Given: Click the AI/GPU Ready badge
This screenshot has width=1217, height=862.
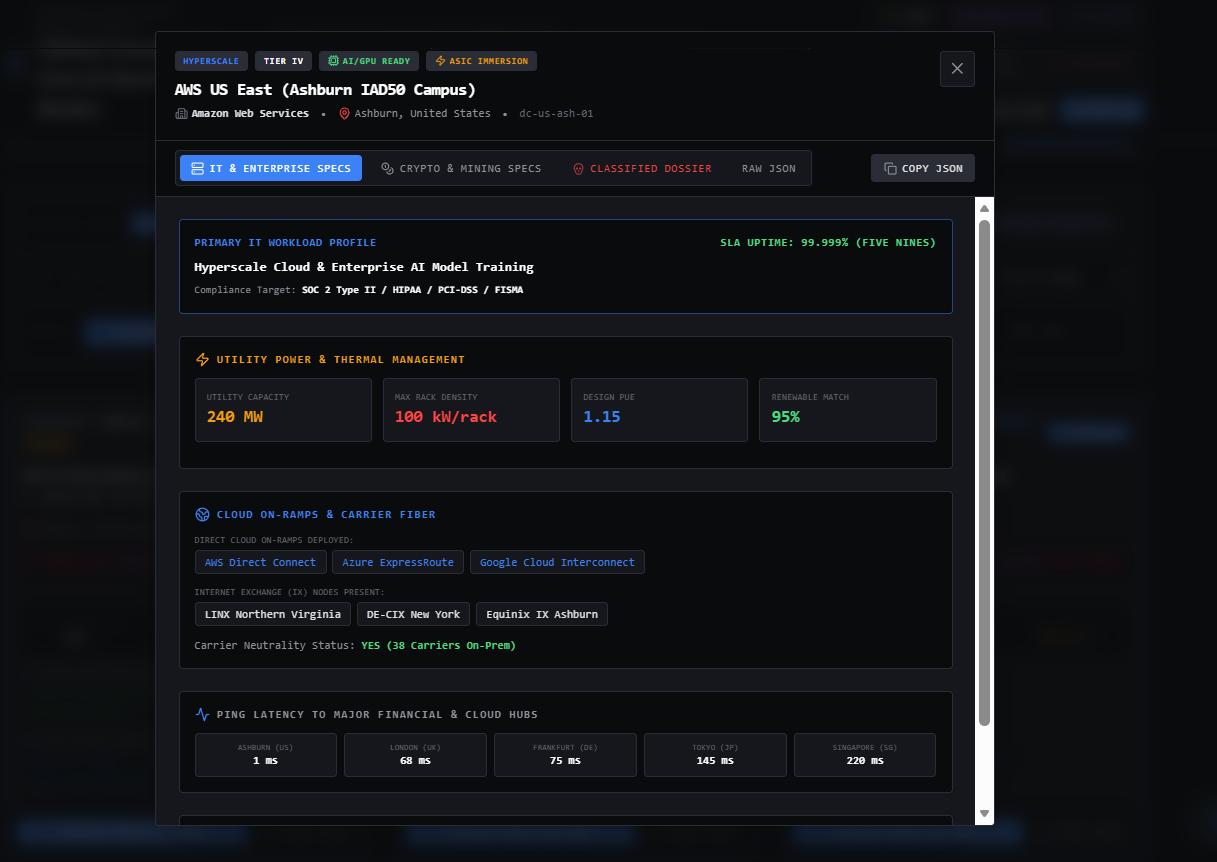Looking at the screenshot, I should click(x=369, y=61).
